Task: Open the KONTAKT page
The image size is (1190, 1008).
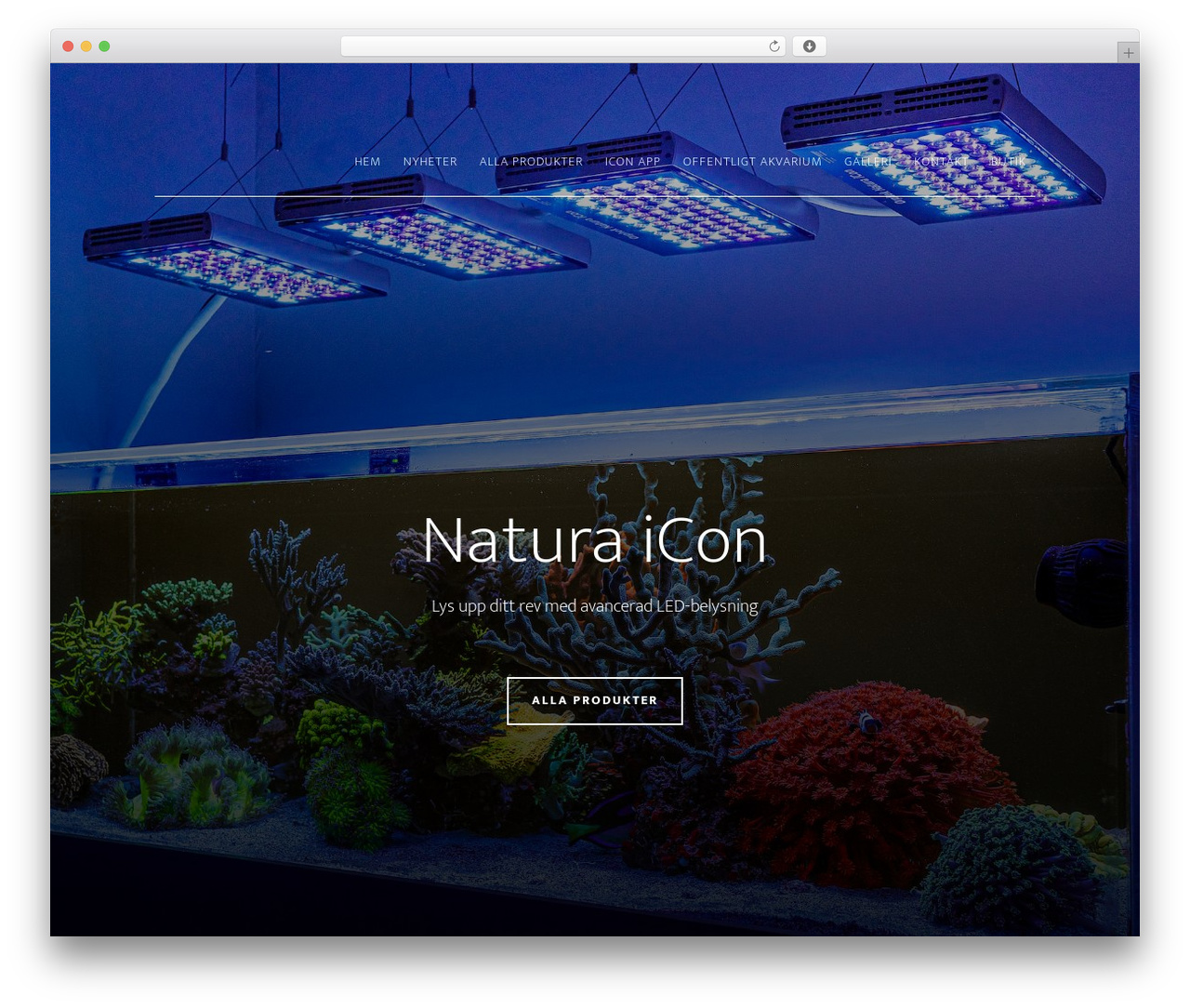Action: tap(941, 162)
